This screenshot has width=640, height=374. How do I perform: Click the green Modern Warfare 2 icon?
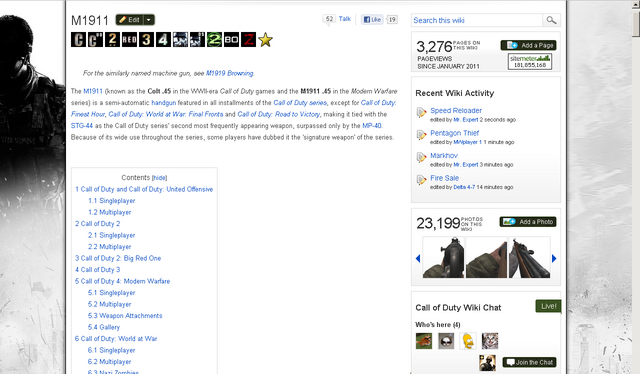pos(214,40)
